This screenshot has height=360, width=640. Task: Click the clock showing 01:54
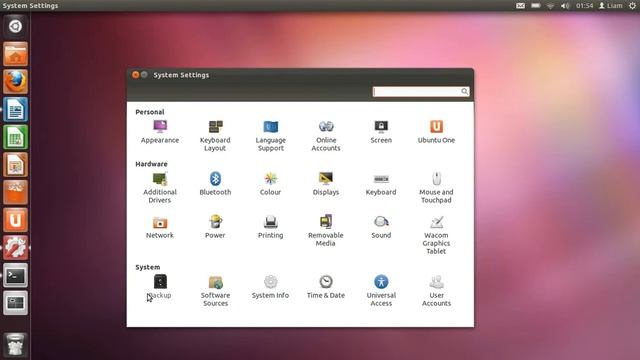click(584, 6)
